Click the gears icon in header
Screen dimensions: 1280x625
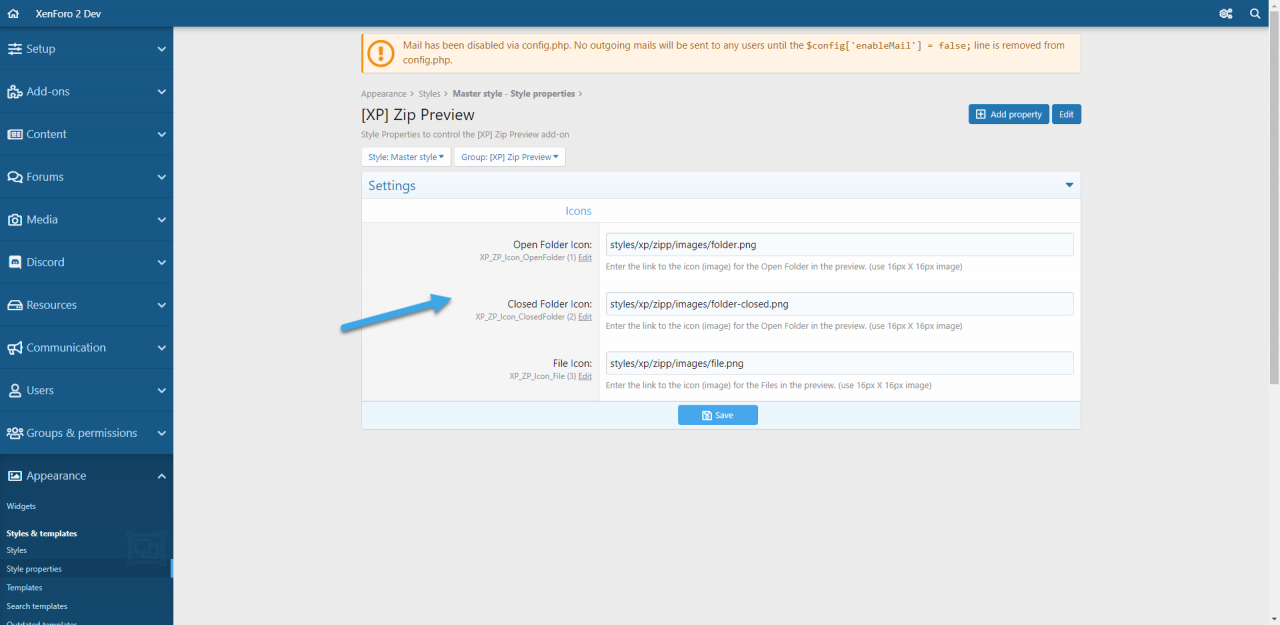[x=1225, y=14]
